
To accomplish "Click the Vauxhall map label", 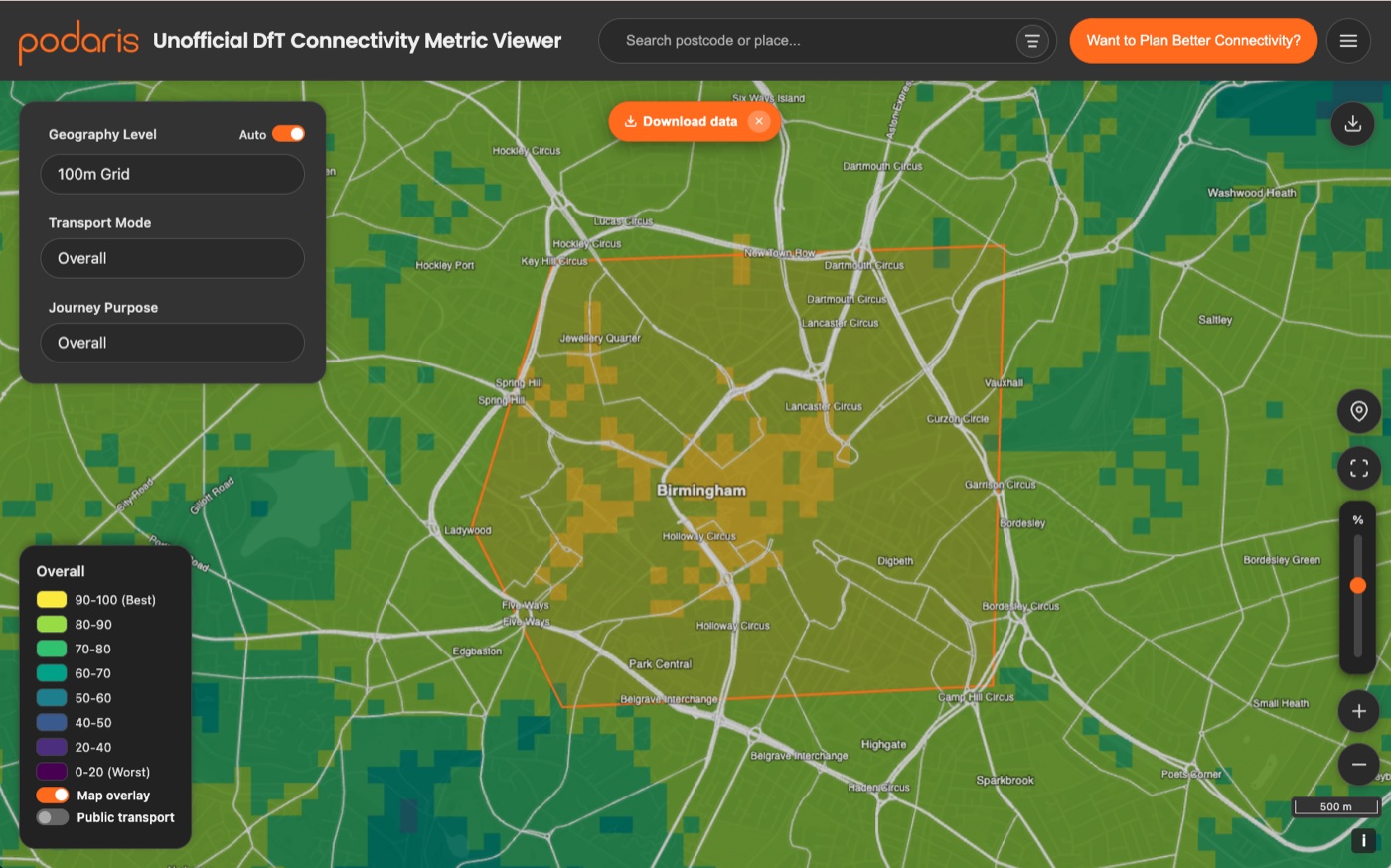I will tap(1004, 382).
